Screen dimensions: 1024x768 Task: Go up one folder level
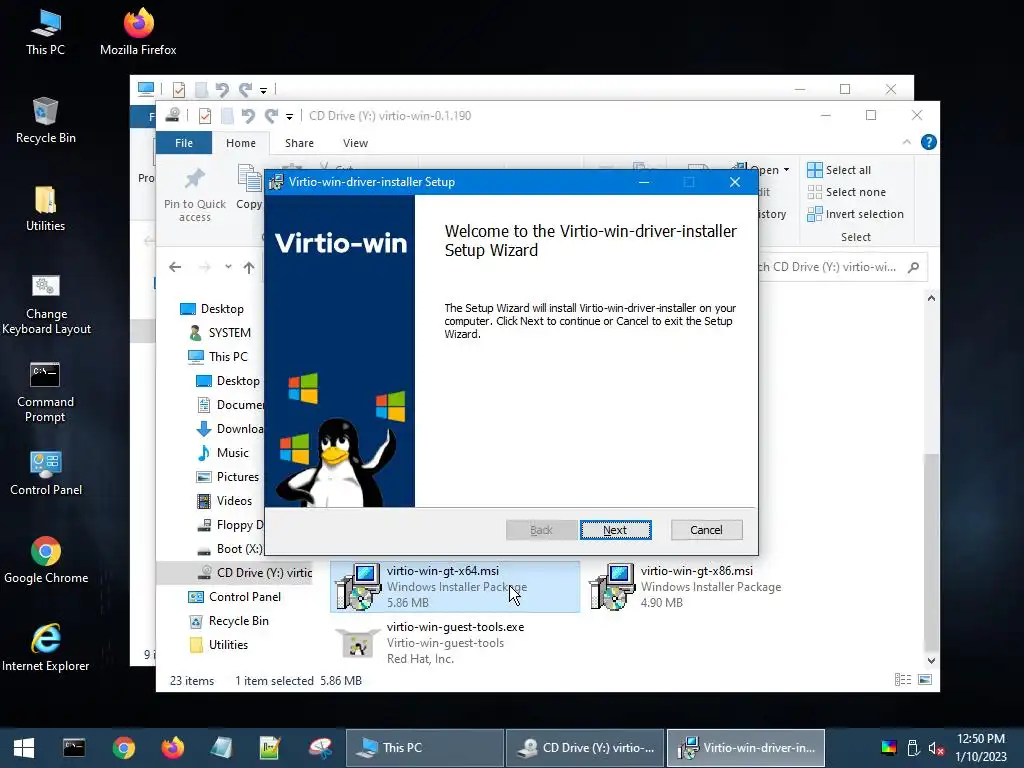249,267
